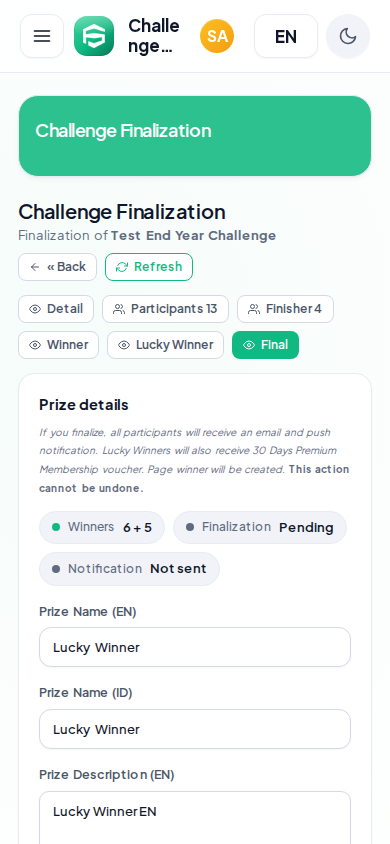390x844 pixels.
Task: Toggle dark mode moon icon
Action: pos(348,36)
